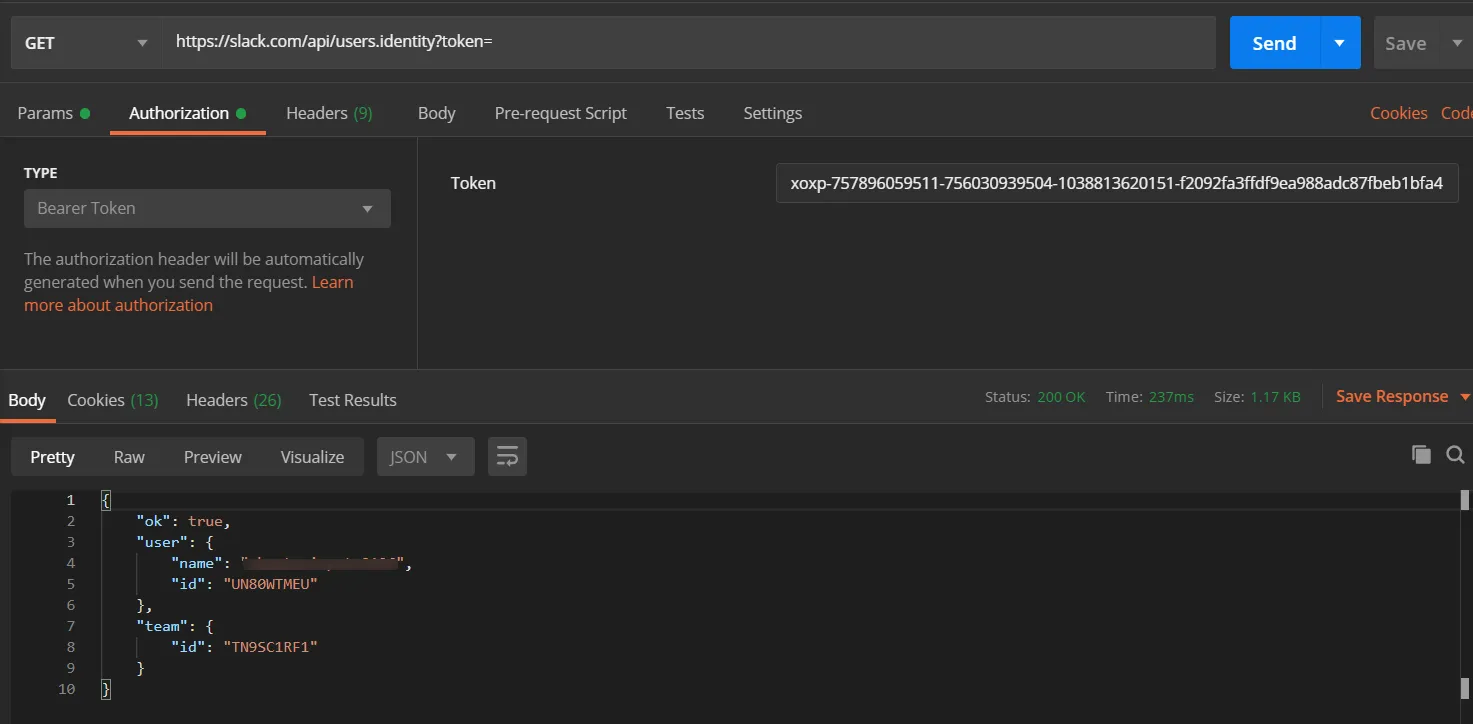The height and width of the screenshot is (724, 1473).
Task: Switch to Pre-request Script tab
Action: (560, 113)
